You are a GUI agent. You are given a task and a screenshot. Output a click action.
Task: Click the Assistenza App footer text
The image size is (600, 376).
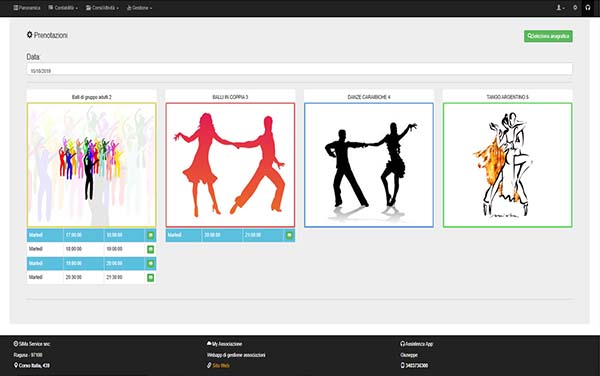click(x=419, y=344)
